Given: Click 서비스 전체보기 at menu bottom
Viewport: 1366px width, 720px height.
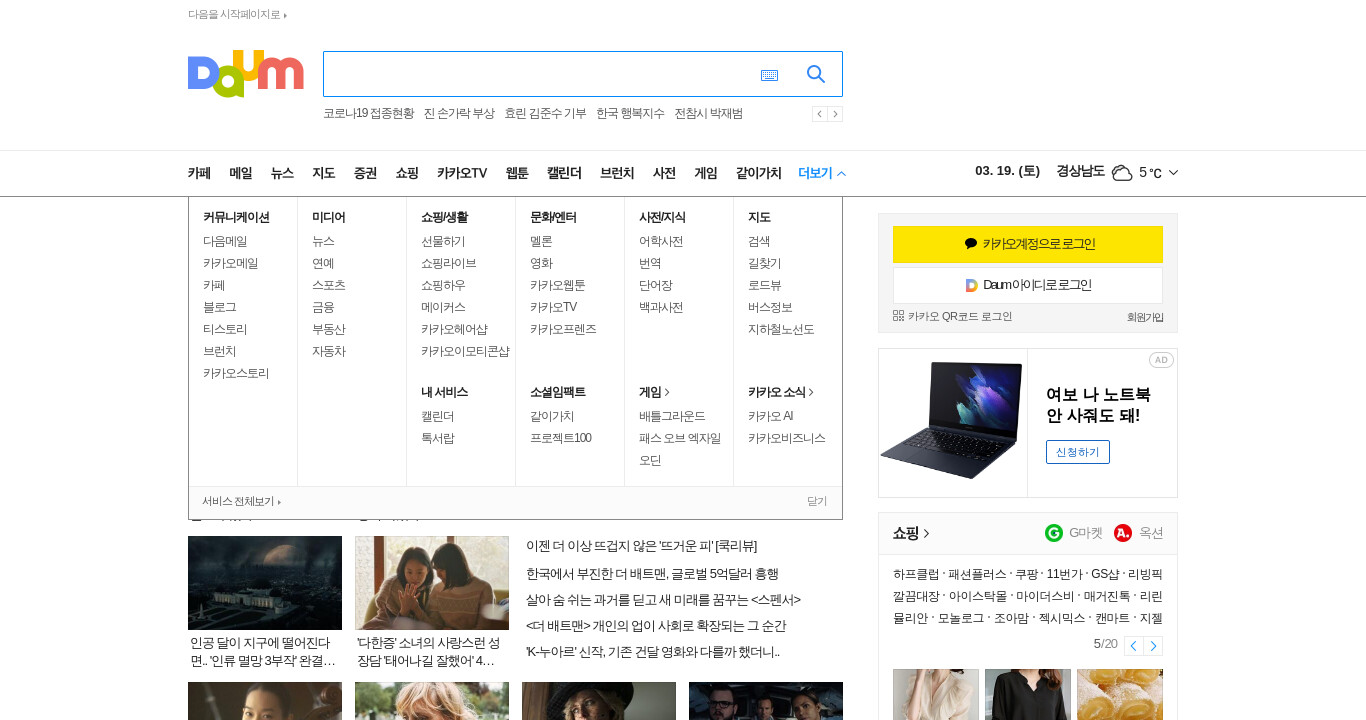Looking at the screenshot, I should click(x=241, y=502).
